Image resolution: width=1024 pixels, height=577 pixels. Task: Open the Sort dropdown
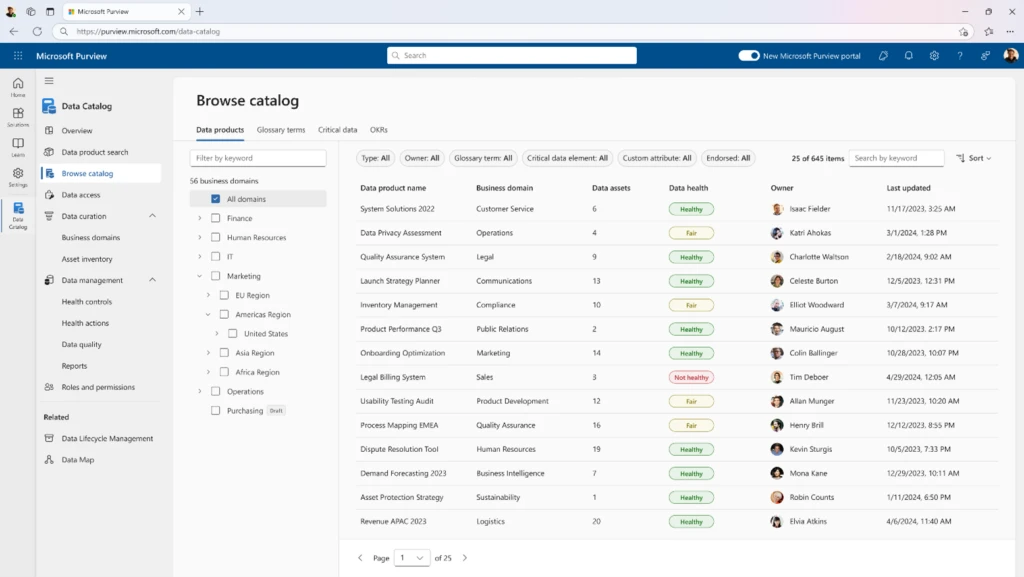point(972,157)
